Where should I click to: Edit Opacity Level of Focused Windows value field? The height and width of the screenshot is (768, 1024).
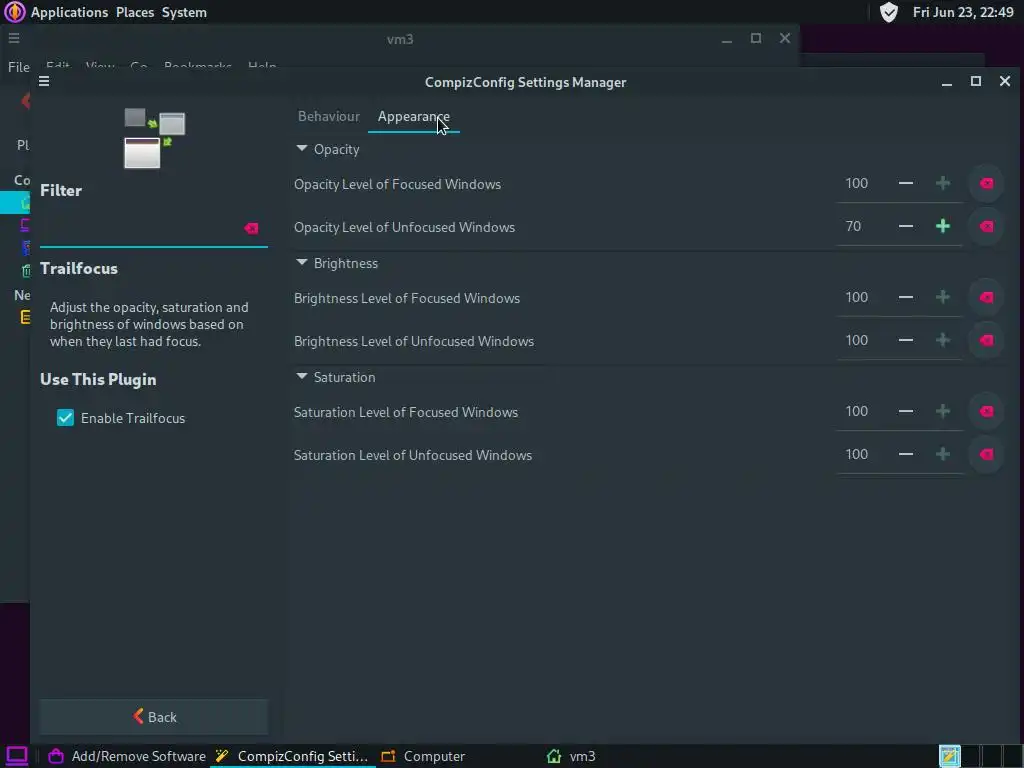pyautogui.click(x=862, y=184)
